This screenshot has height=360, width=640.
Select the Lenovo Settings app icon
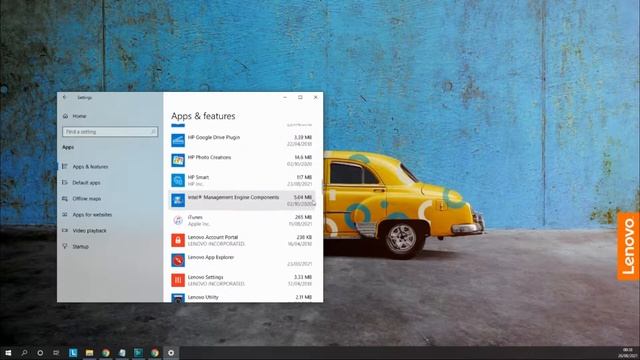pos(178,280)
